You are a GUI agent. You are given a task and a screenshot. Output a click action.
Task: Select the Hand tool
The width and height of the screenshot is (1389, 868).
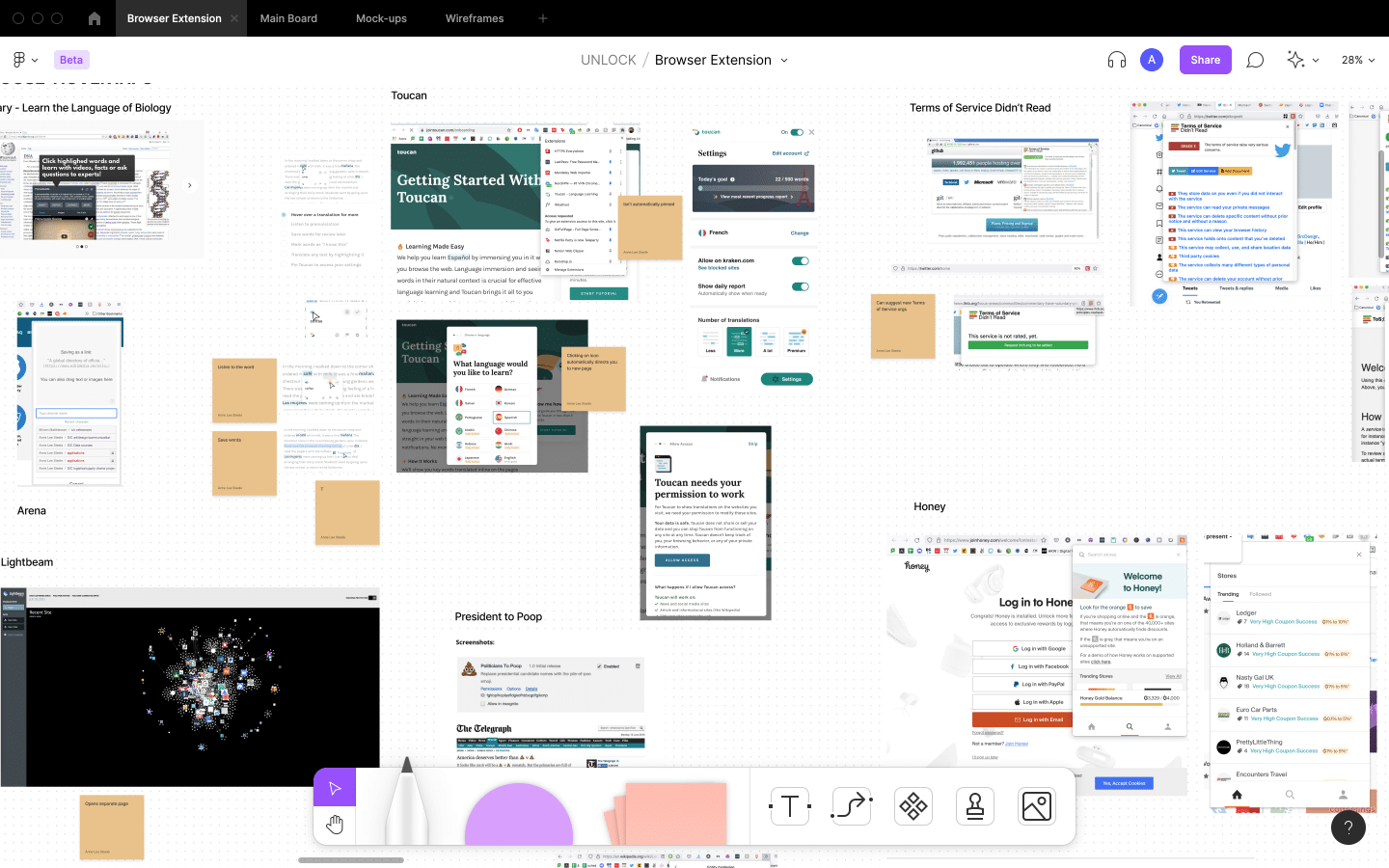pos(335,825)
